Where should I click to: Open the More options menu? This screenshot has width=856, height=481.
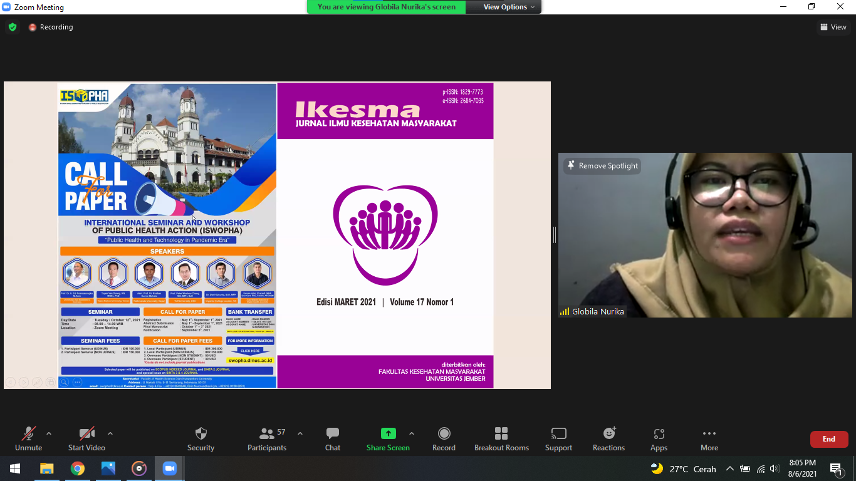(x=709, y=436)
